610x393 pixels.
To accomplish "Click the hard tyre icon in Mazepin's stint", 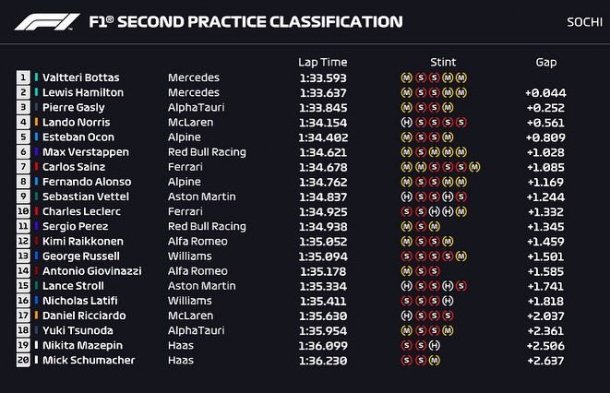I will tap(434, 346).
